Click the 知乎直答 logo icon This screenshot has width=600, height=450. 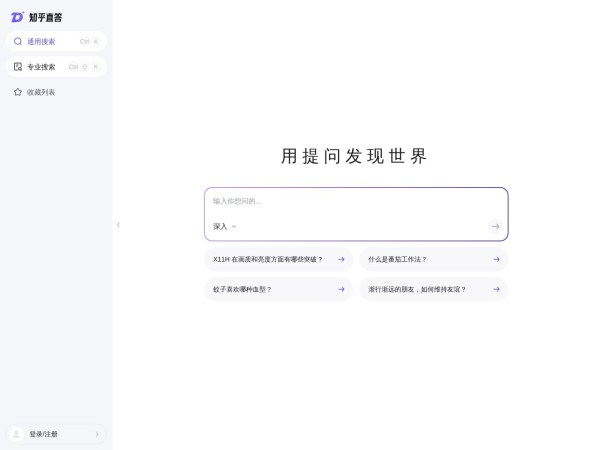click(x=17, y=17)
